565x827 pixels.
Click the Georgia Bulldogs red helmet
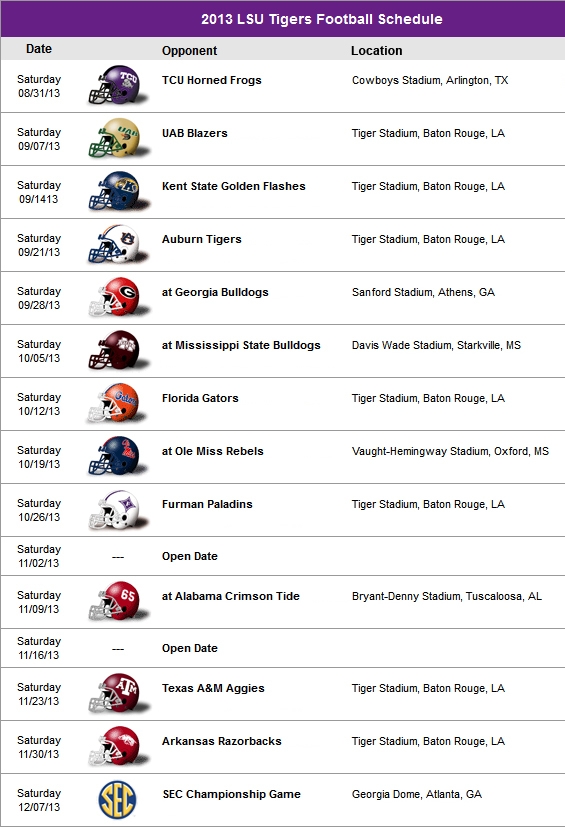click(117, 297)
